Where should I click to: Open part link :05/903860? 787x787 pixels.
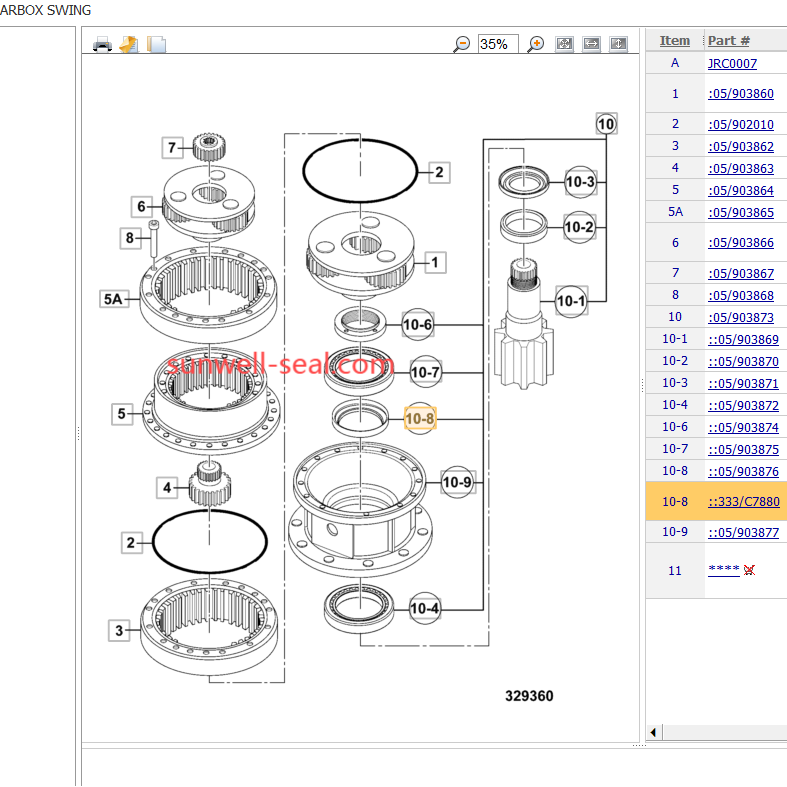(740, 94)
